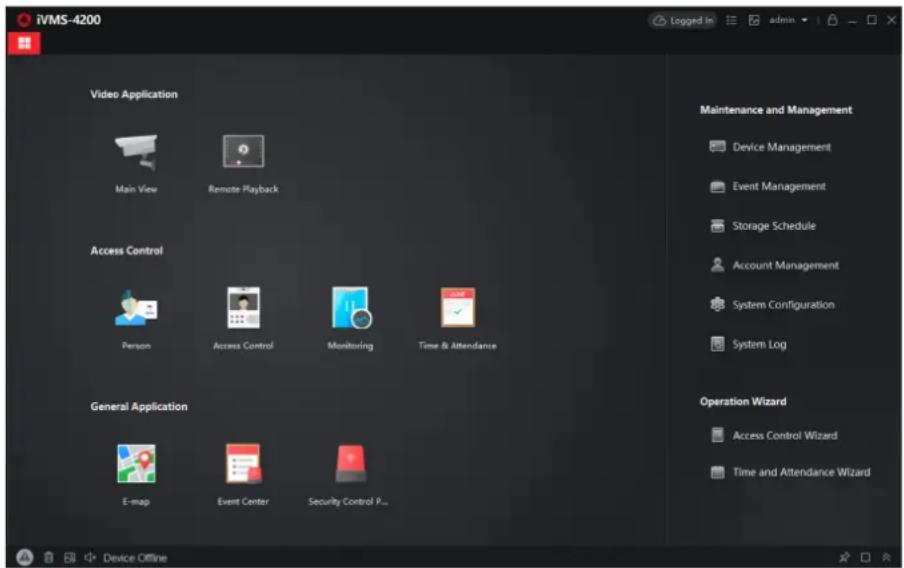Viewport: 904px width, 568px height.
Task: Click the picture icon in status bar
Action: (x=70, y=558)
